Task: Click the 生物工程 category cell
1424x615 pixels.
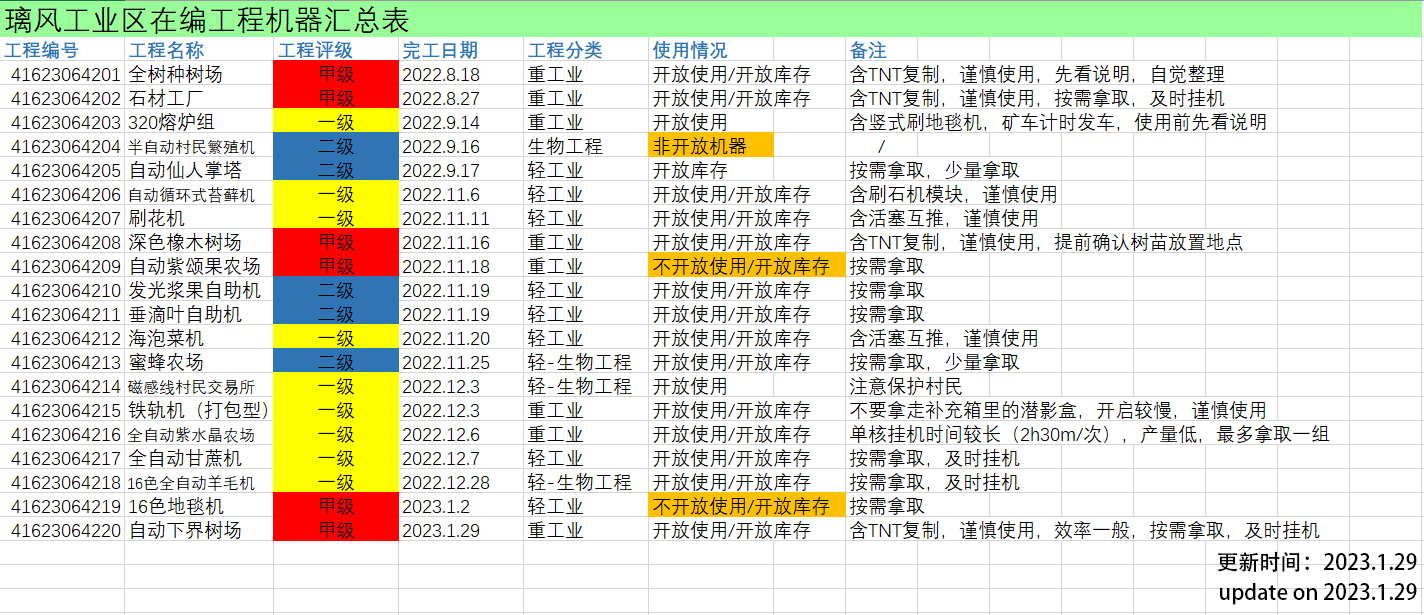Action: (x=565, y=147)
